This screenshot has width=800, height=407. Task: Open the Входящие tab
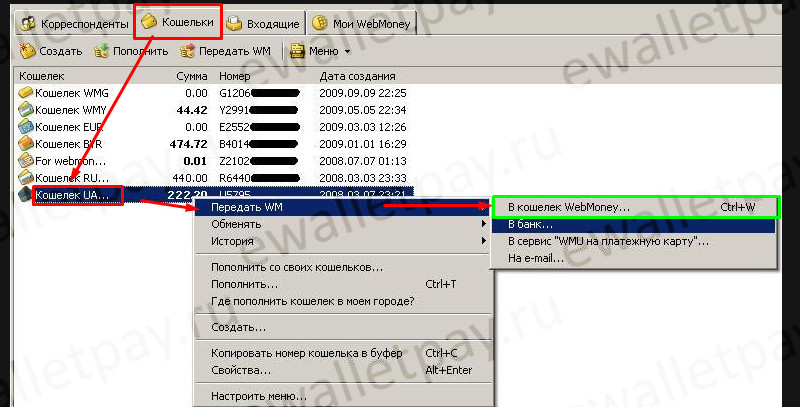264,23
